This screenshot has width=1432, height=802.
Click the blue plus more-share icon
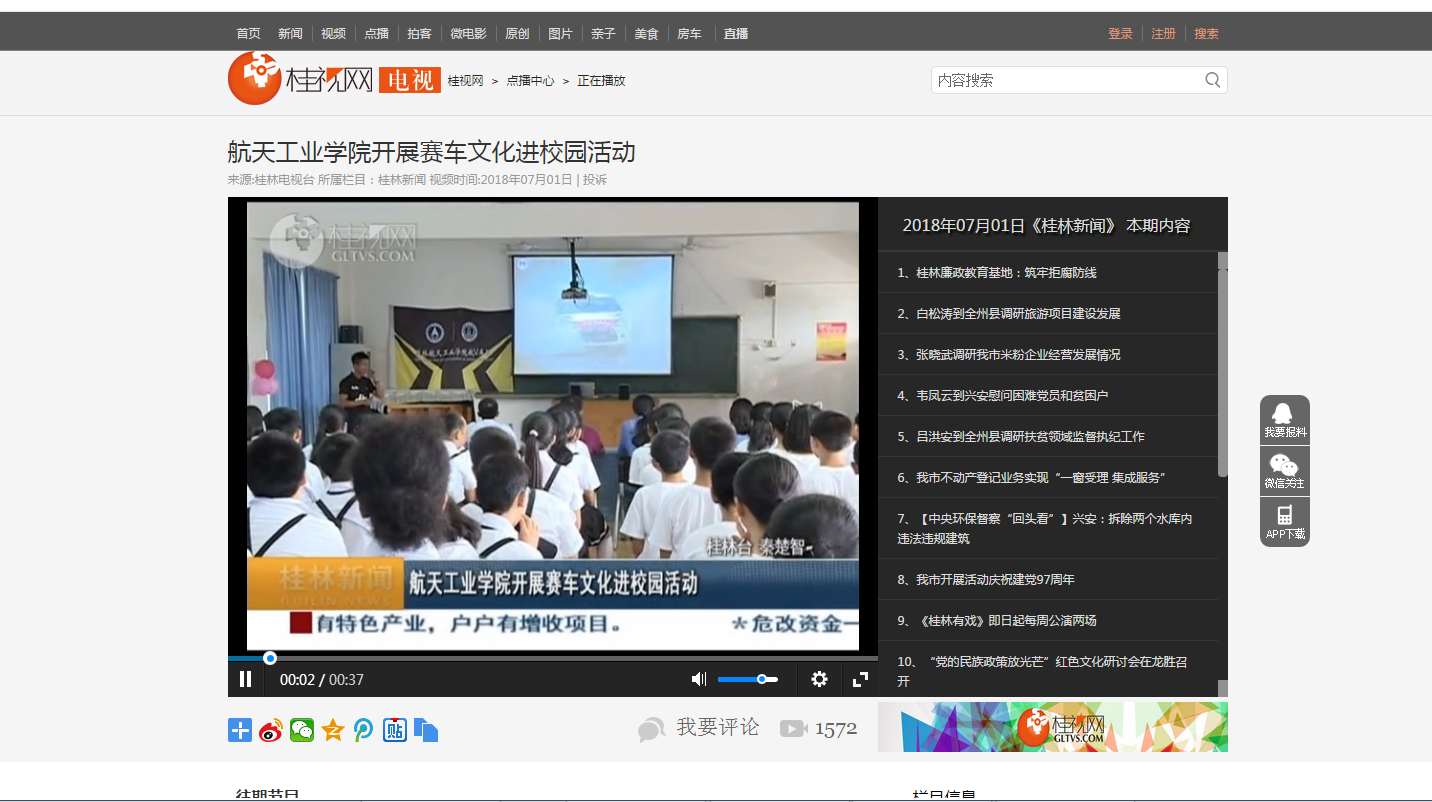coord(240,730)
